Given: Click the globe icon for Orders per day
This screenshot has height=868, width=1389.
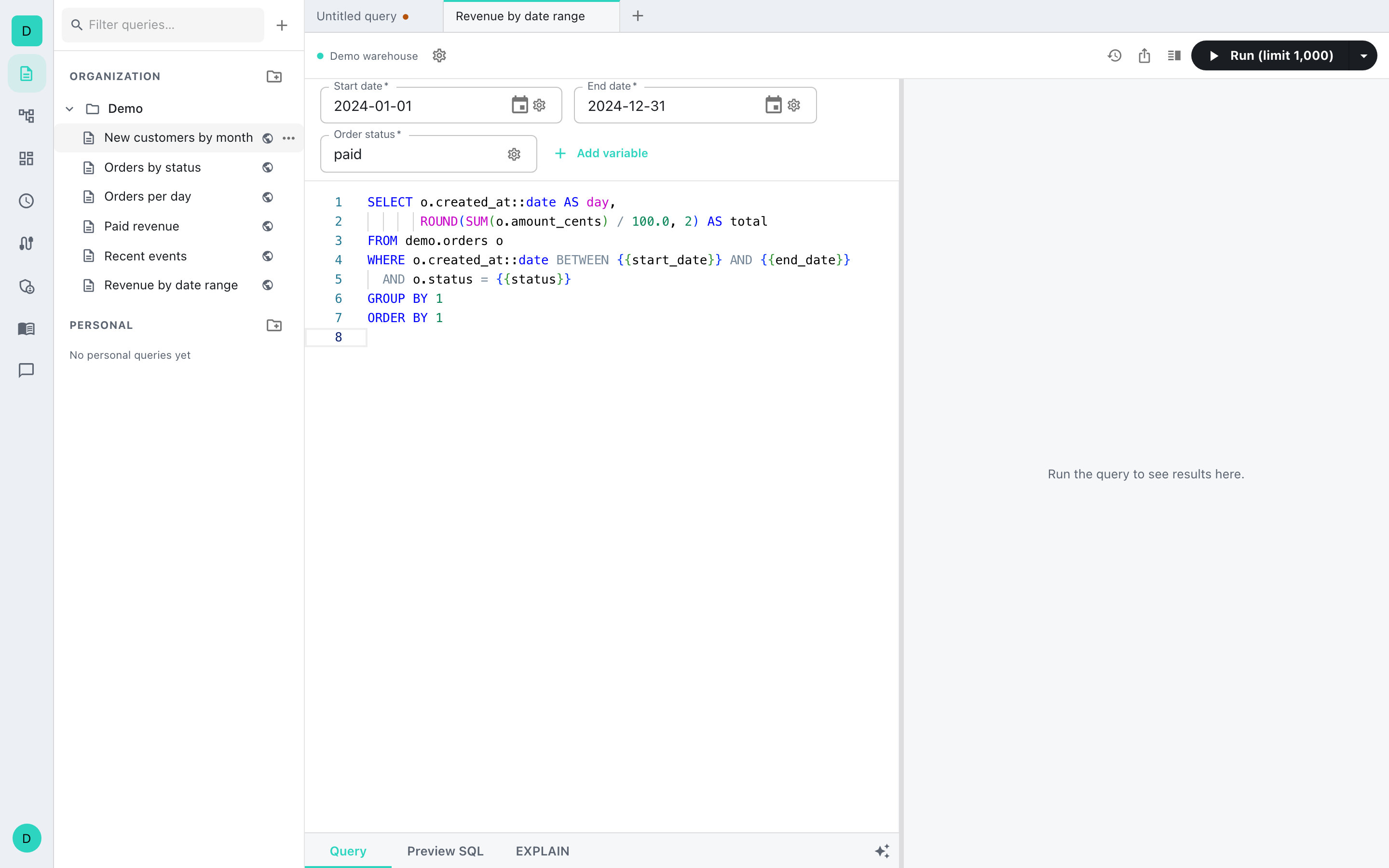Looking at the screenshot, I should coord(268,197).
